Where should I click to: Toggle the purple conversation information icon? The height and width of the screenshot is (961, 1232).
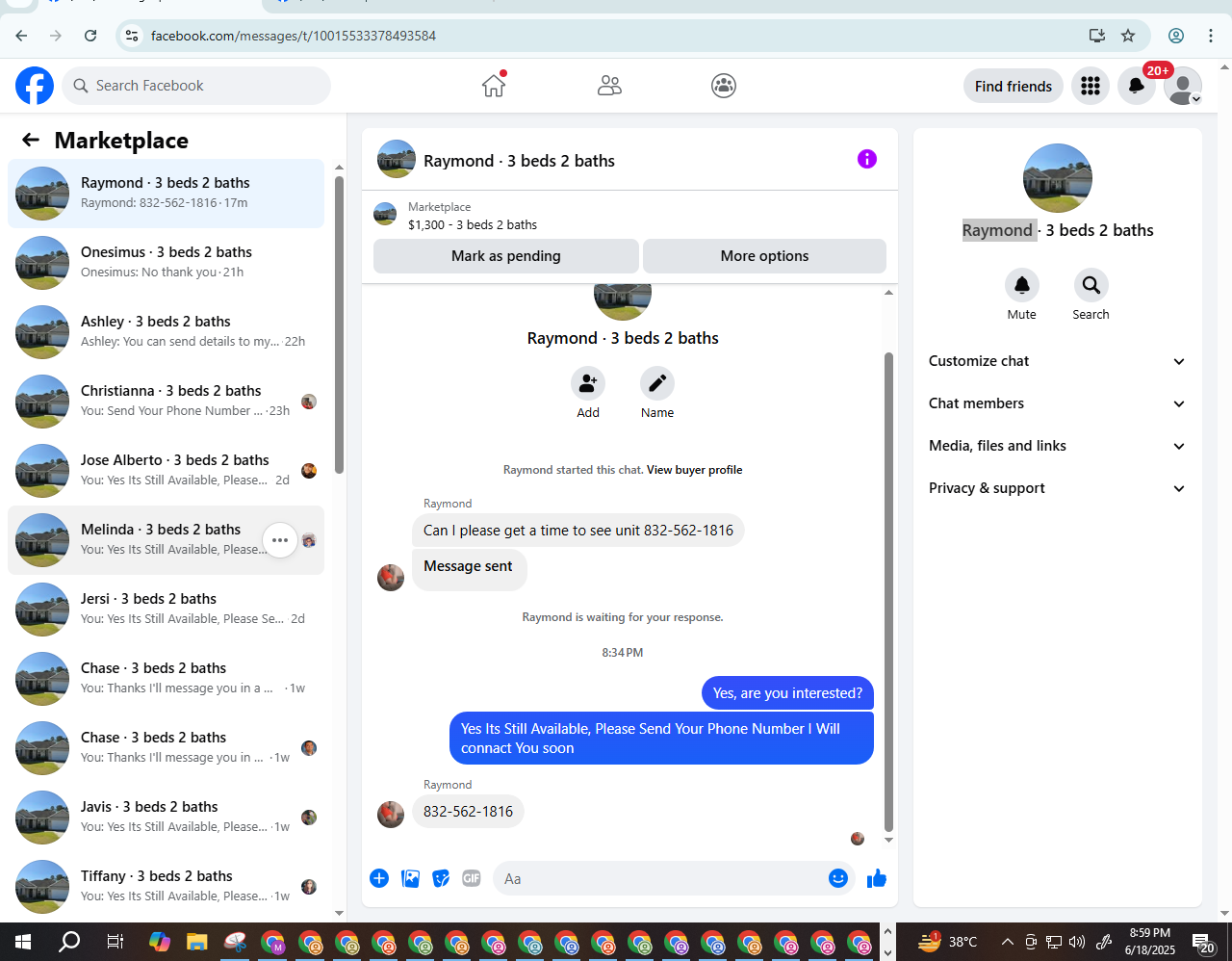[x=867, y=159]
